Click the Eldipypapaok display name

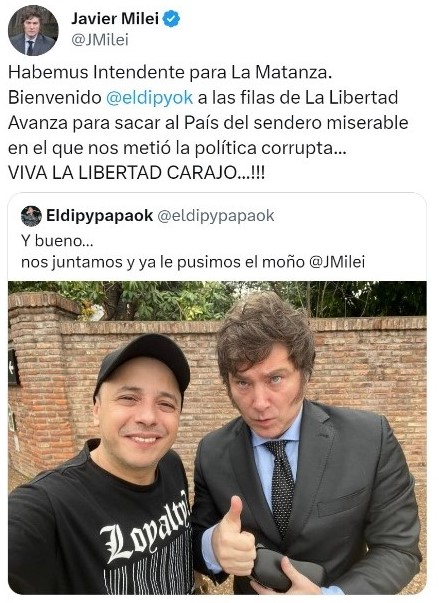[100, 216]
